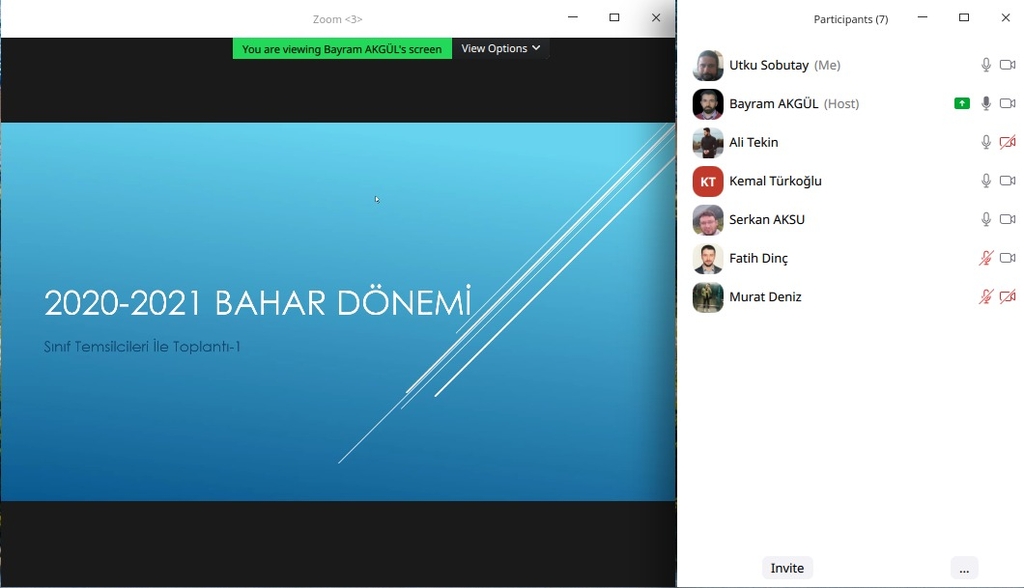Click Serkan AKSU's avatar picture

[708, 220]
